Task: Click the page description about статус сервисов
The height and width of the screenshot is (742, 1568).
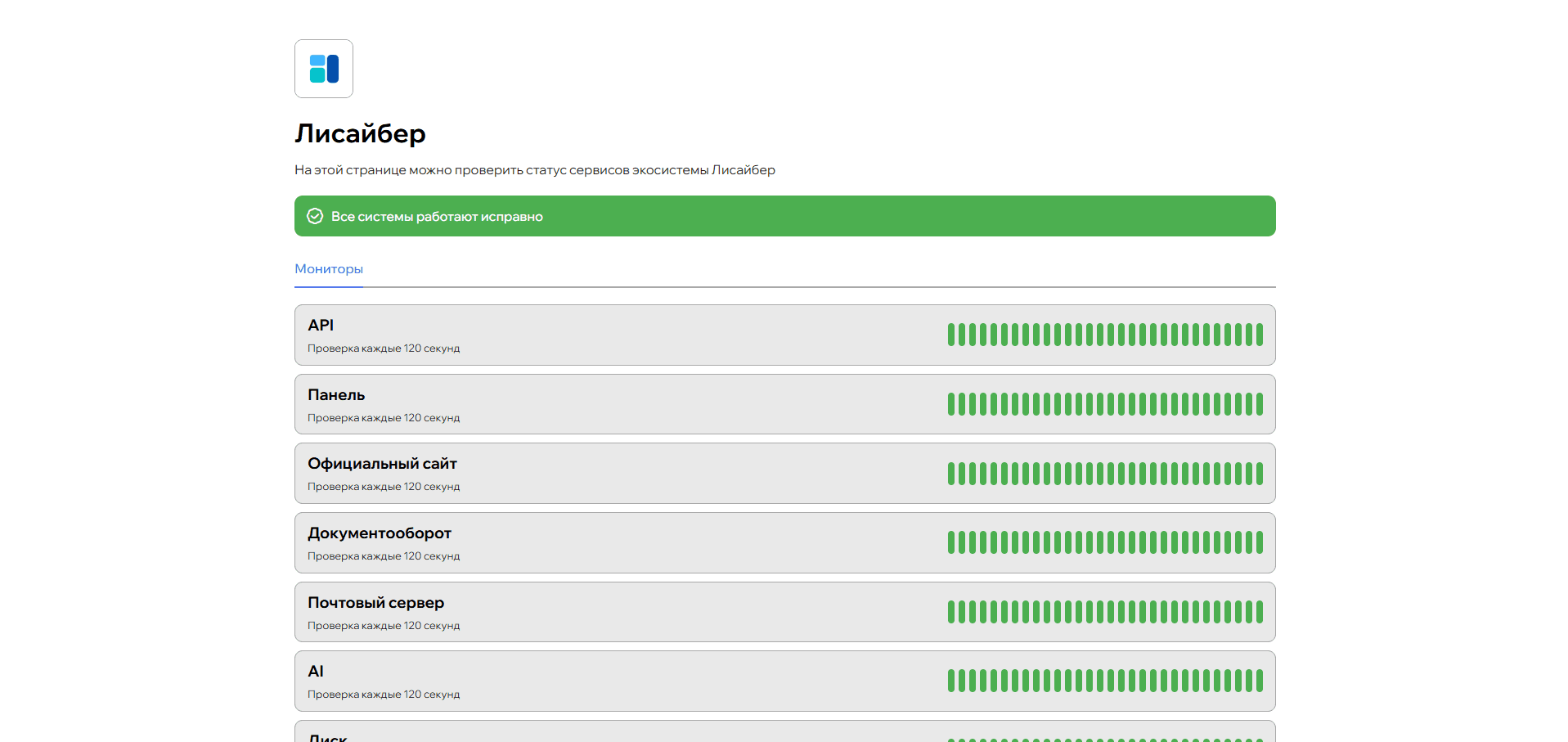Action: 535,170
